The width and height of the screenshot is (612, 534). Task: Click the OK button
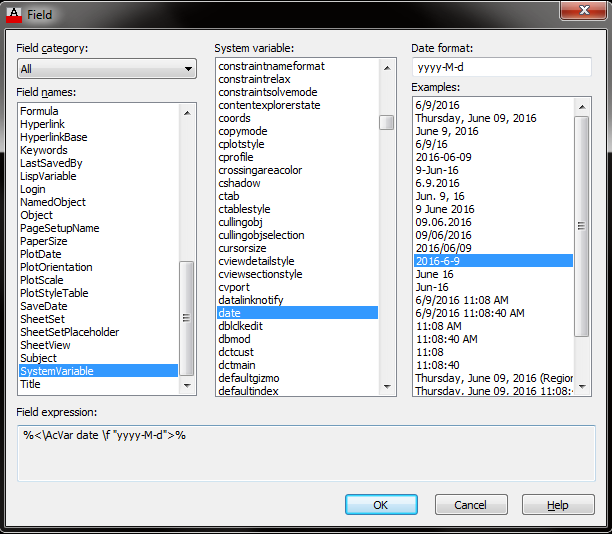click(x=381, y=505)
